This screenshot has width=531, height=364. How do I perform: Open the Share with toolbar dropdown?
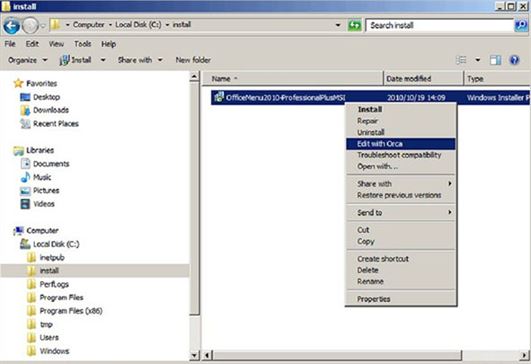(140, 60)
